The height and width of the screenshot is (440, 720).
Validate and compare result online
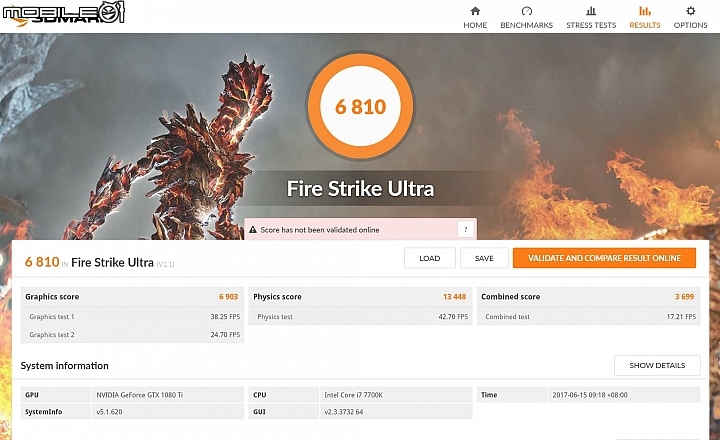click(604, 258)
